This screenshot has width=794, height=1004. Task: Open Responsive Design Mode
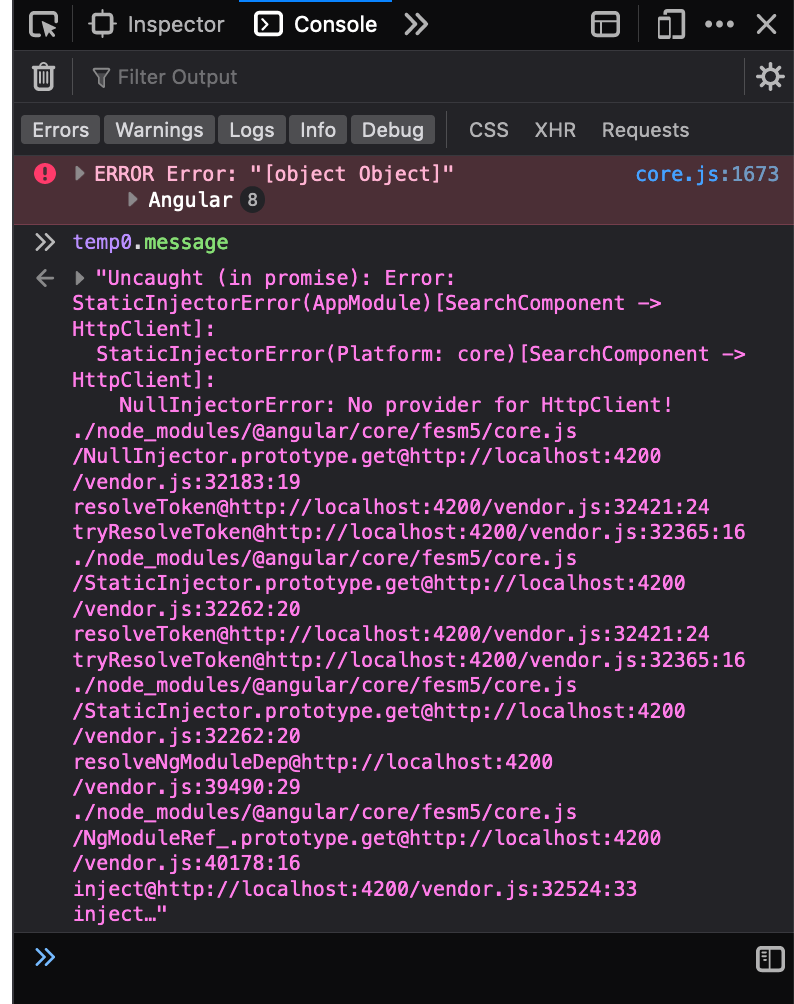click(x=670, y=25)
